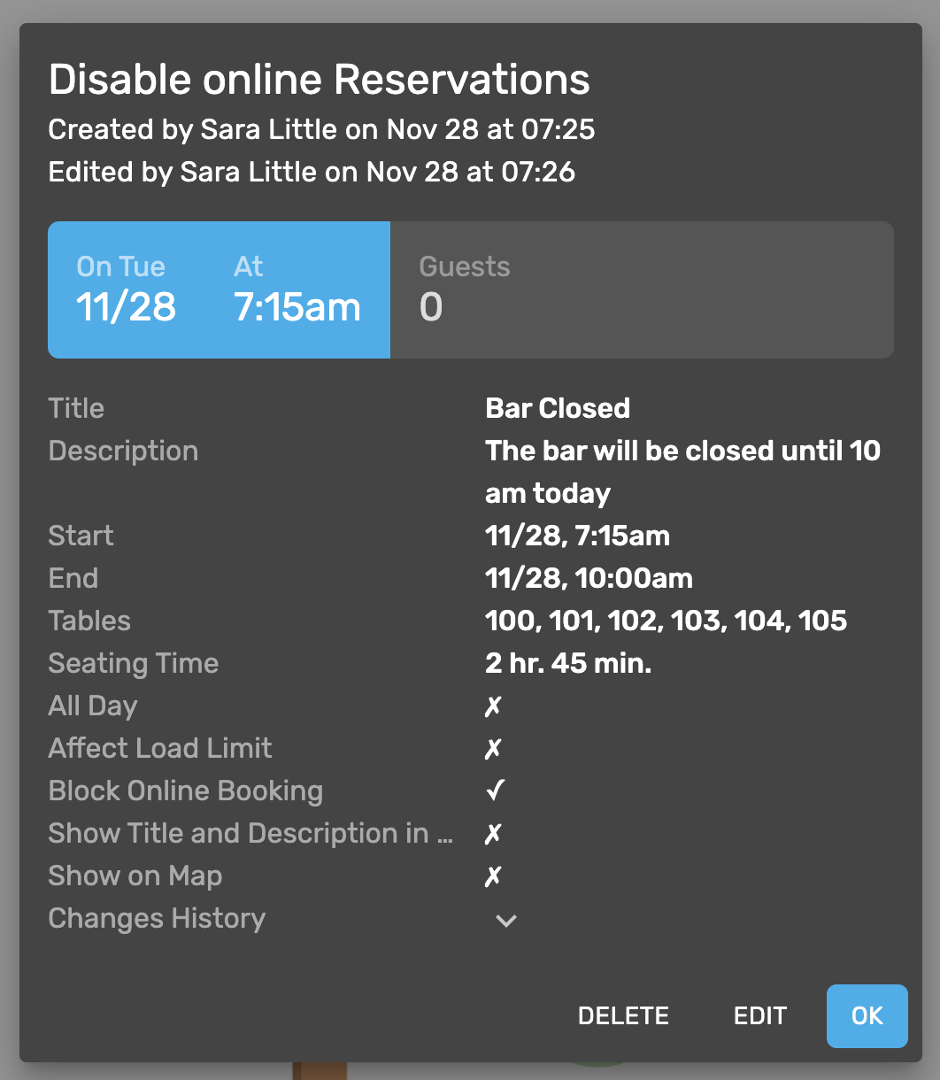Click the End value 11/28, 10:00am
The image size is (940, 1080).
point(588,578)
